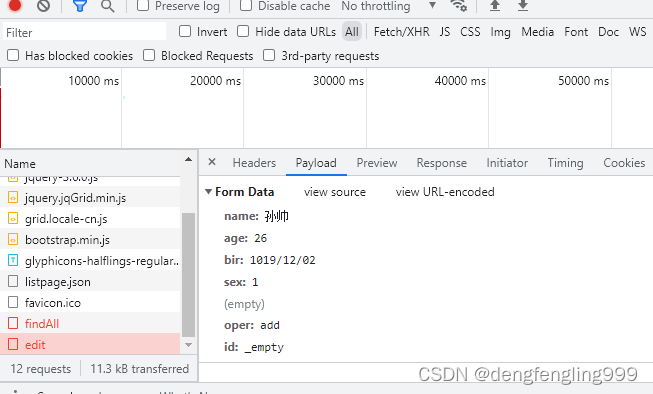Check the Invert filter option
The height and width of the screenshot is (394, 653).
pos(185,31)
